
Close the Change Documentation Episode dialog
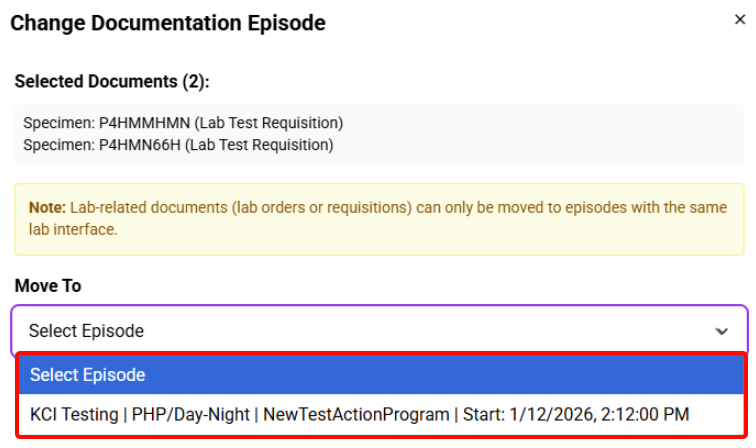pos(738,21)
